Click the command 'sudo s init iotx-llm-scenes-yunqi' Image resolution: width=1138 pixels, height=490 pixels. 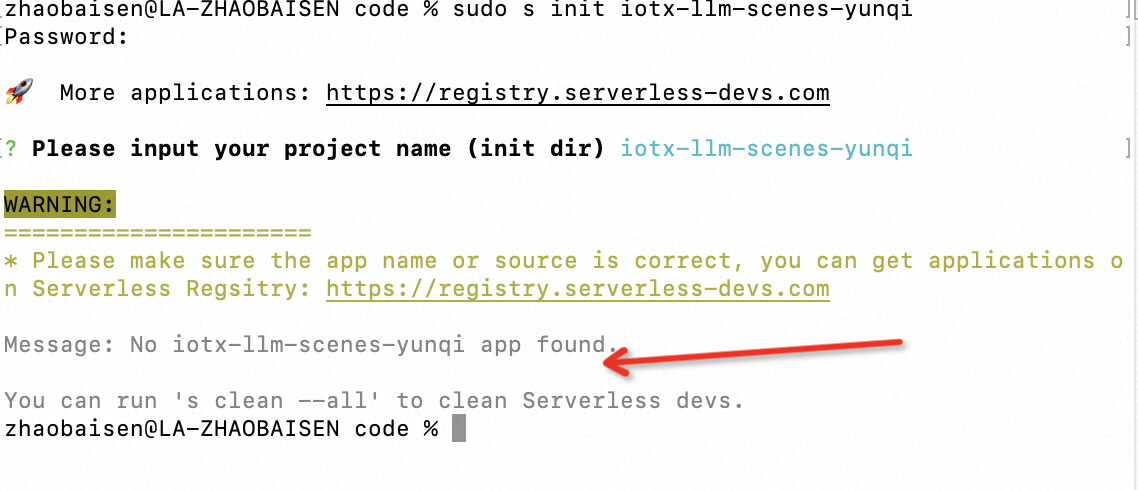682,10
